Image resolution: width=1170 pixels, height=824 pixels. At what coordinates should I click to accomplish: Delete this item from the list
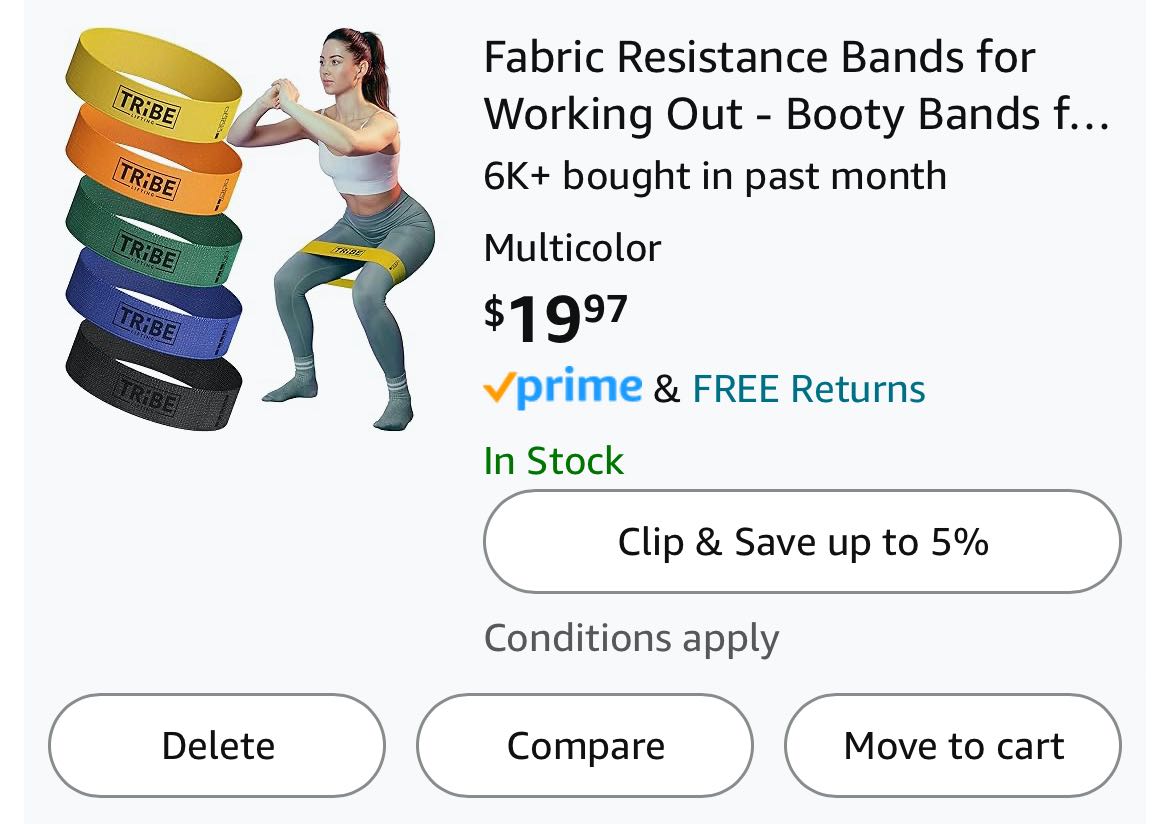point(217,746)
